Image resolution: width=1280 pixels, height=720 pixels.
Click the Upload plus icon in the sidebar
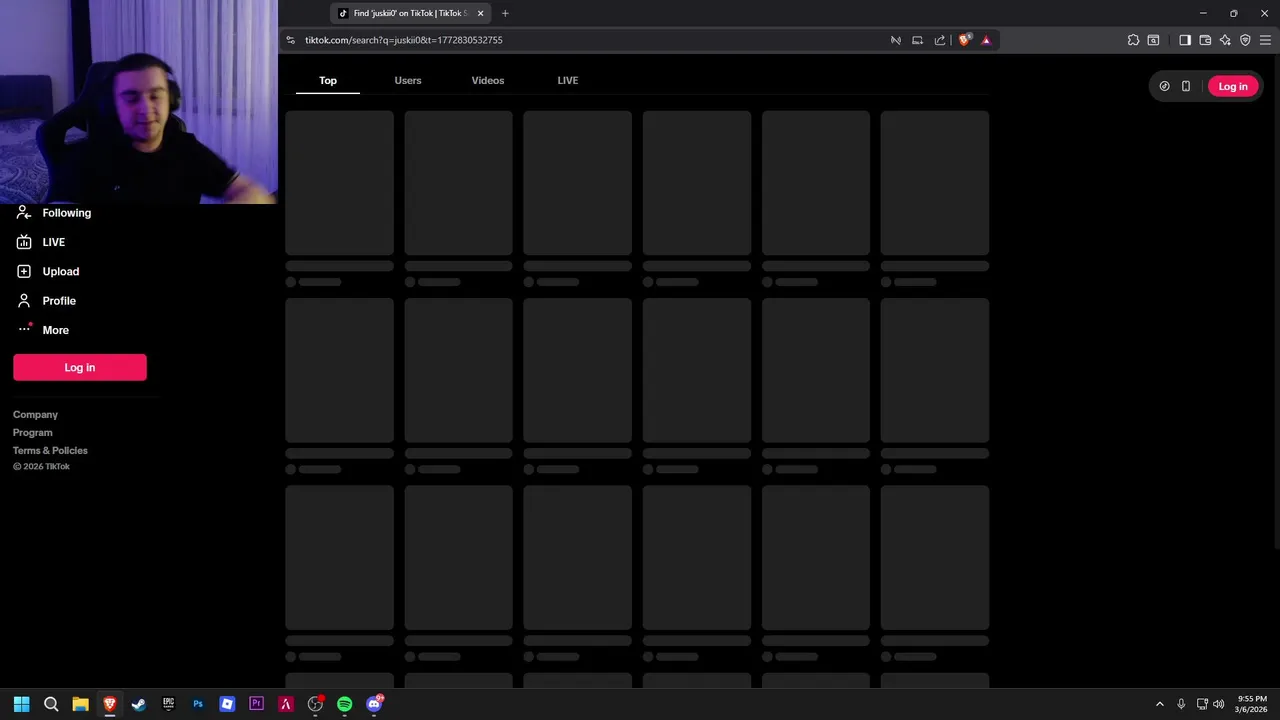click(24, 271)
